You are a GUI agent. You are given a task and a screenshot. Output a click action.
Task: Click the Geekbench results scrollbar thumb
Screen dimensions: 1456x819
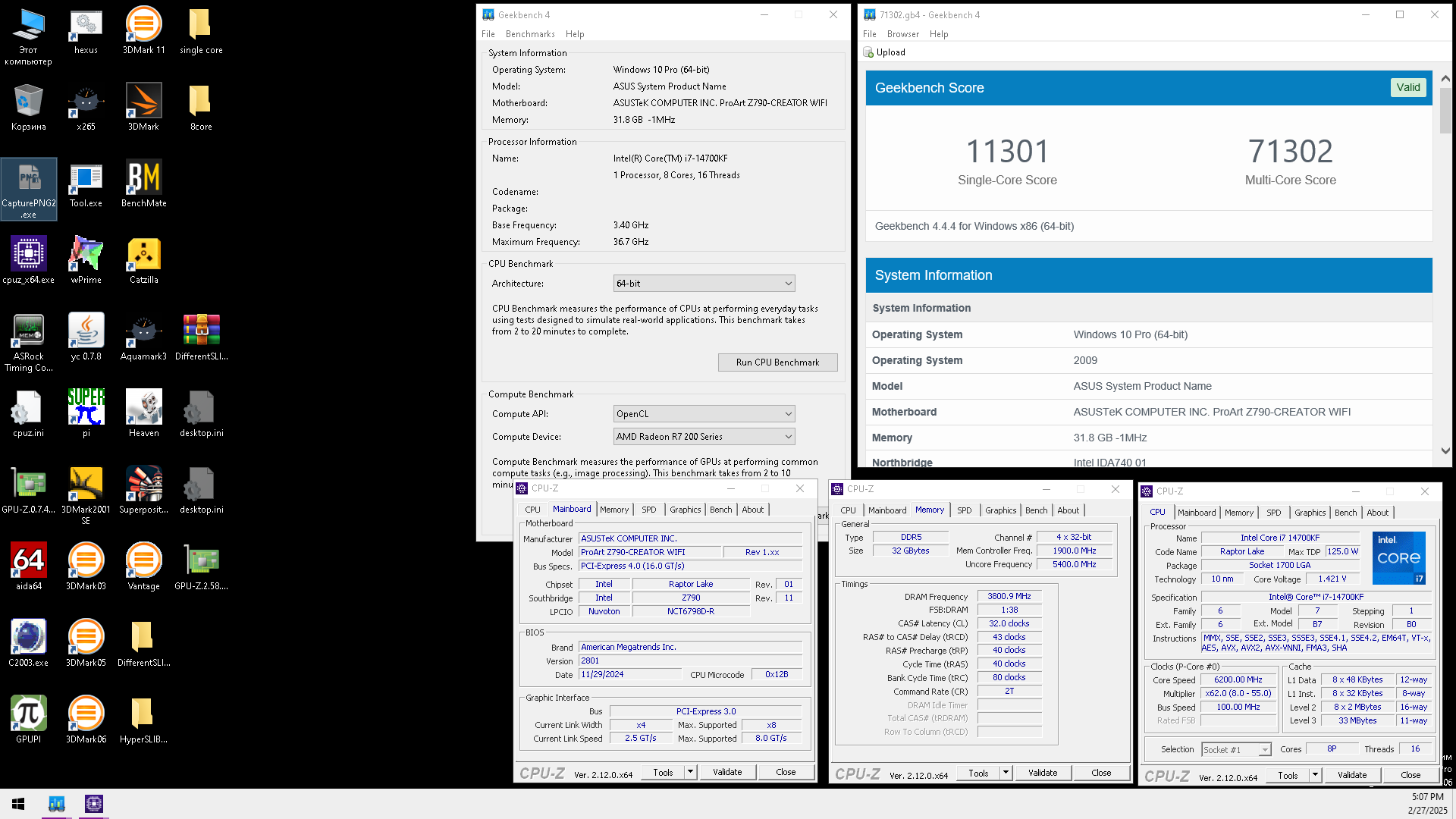click(x=1445, y=111)
